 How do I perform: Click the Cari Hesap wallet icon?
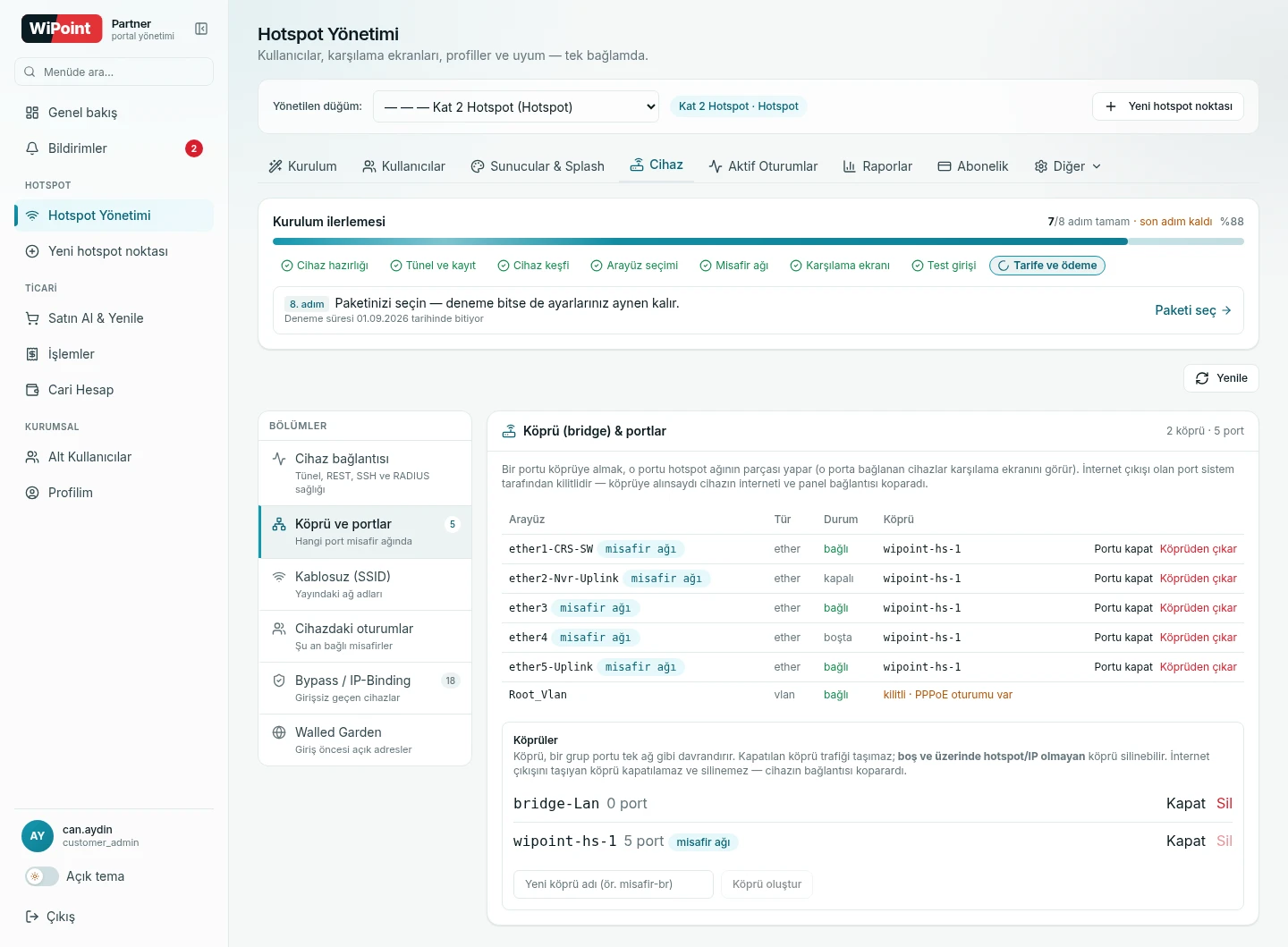(x=32, y=390)
